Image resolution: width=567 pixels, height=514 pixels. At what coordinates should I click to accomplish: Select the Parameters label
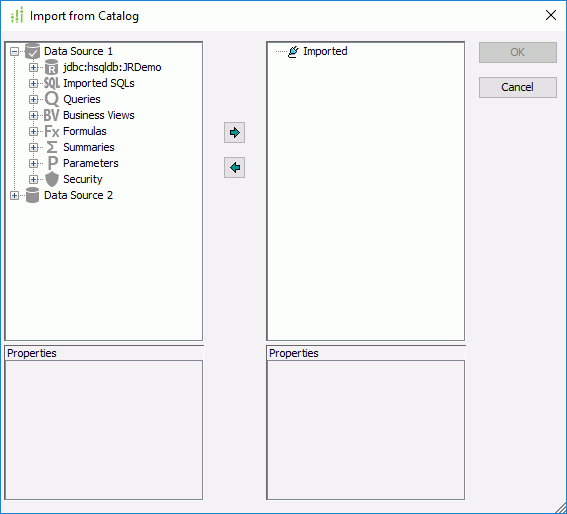pos(90,163)
